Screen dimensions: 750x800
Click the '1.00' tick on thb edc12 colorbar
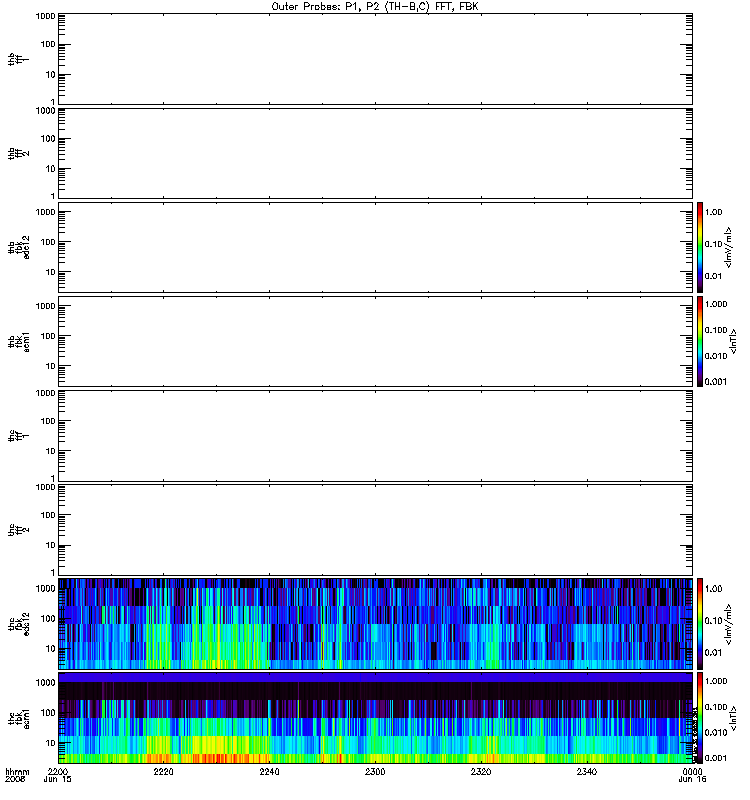[713, 212]
